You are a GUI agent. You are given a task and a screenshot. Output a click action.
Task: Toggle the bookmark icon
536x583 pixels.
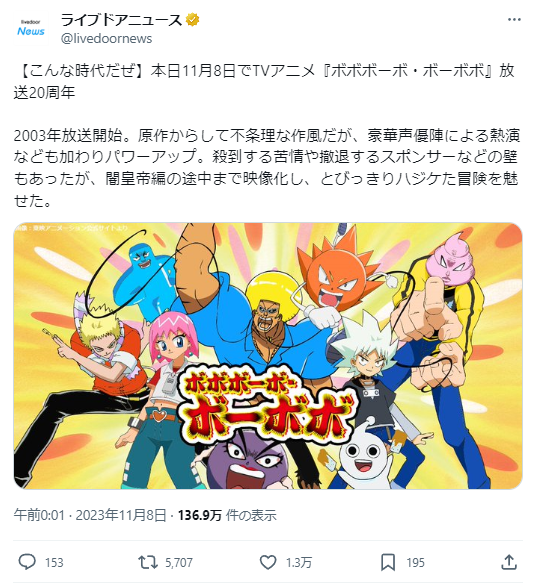(388, 562)
